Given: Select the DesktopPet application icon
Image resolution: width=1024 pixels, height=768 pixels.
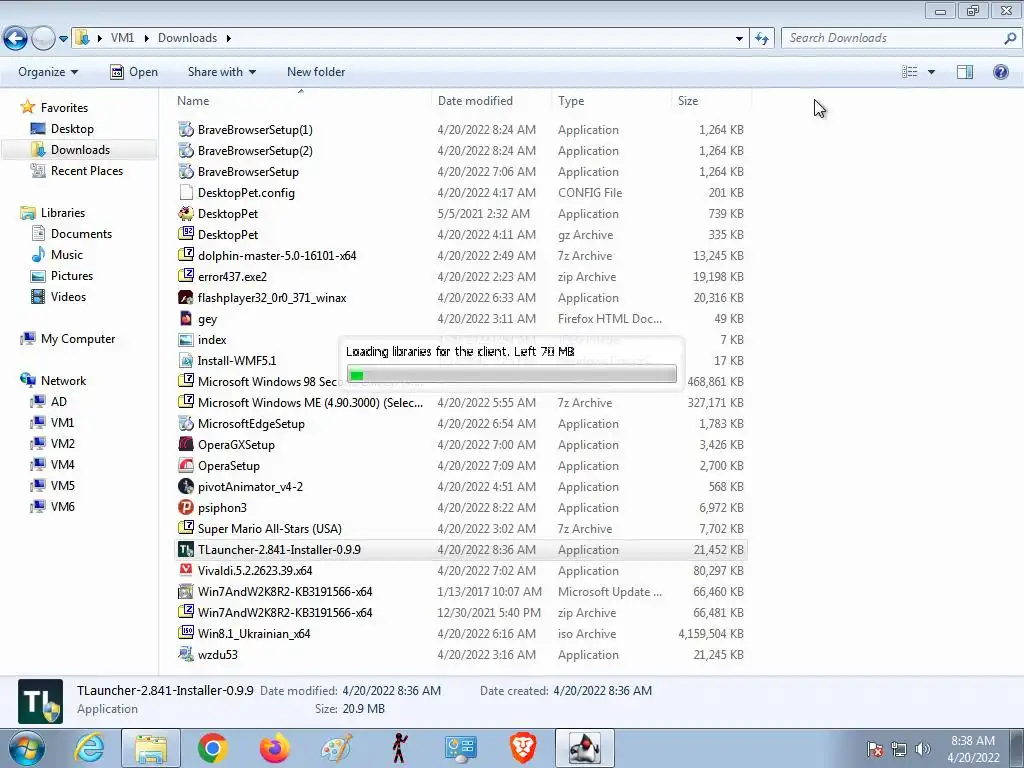Looking at the screenshot, I should pyautogui.click(x=186, y=214).
